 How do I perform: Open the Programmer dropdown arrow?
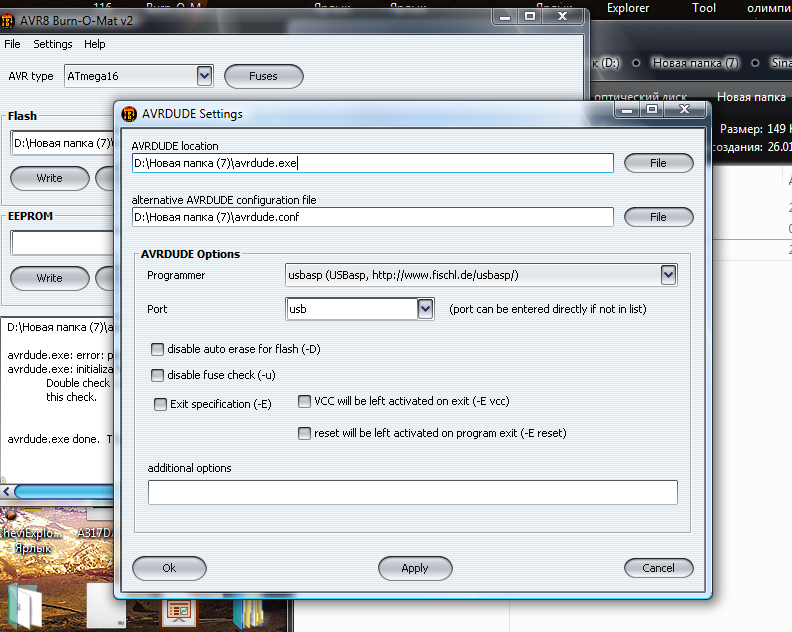click(x=668, y=275)
